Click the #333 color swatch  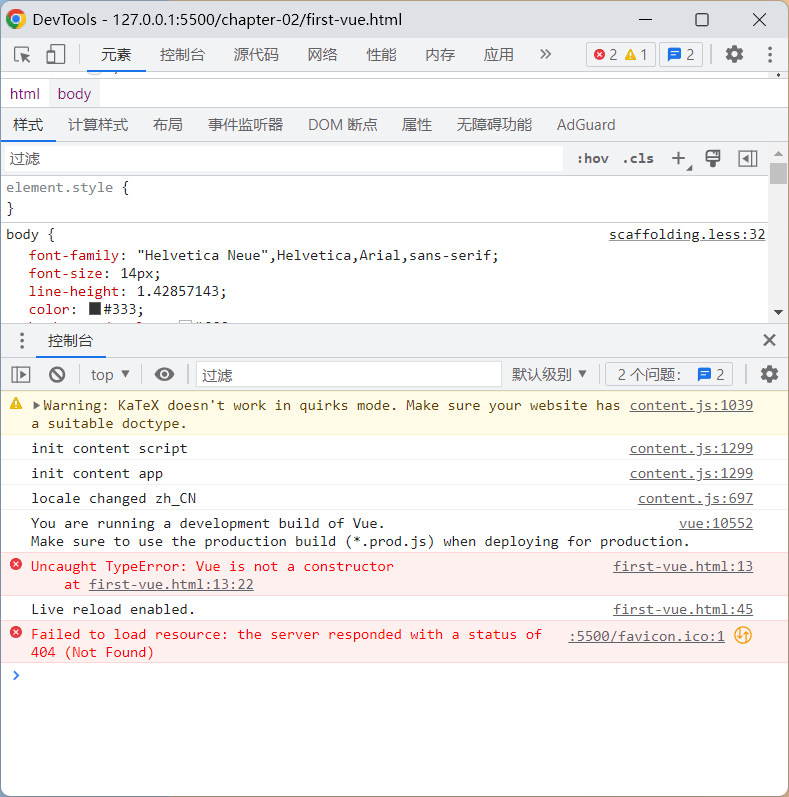pyautogui.click(x=95, y=309)
